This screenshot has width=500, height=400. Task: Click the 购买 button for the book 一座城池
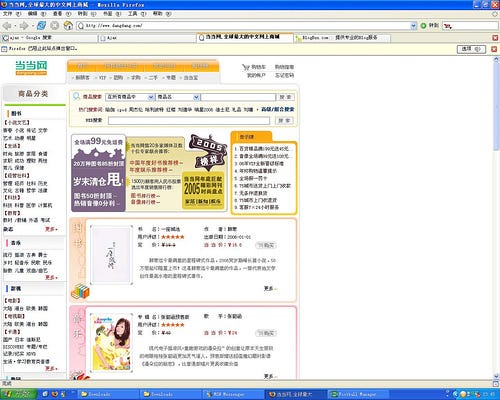pyautogui.click(x=266, y=245)
